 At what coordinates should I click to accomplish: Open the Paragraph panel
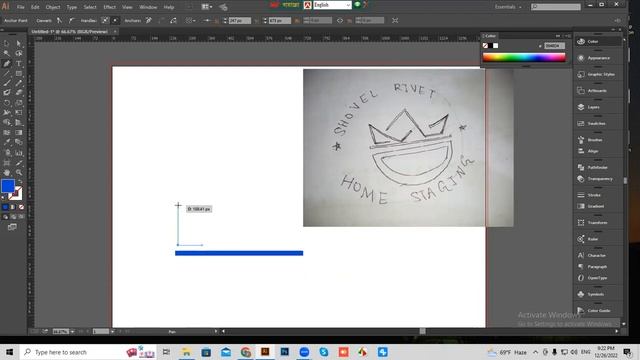[598, 267]
